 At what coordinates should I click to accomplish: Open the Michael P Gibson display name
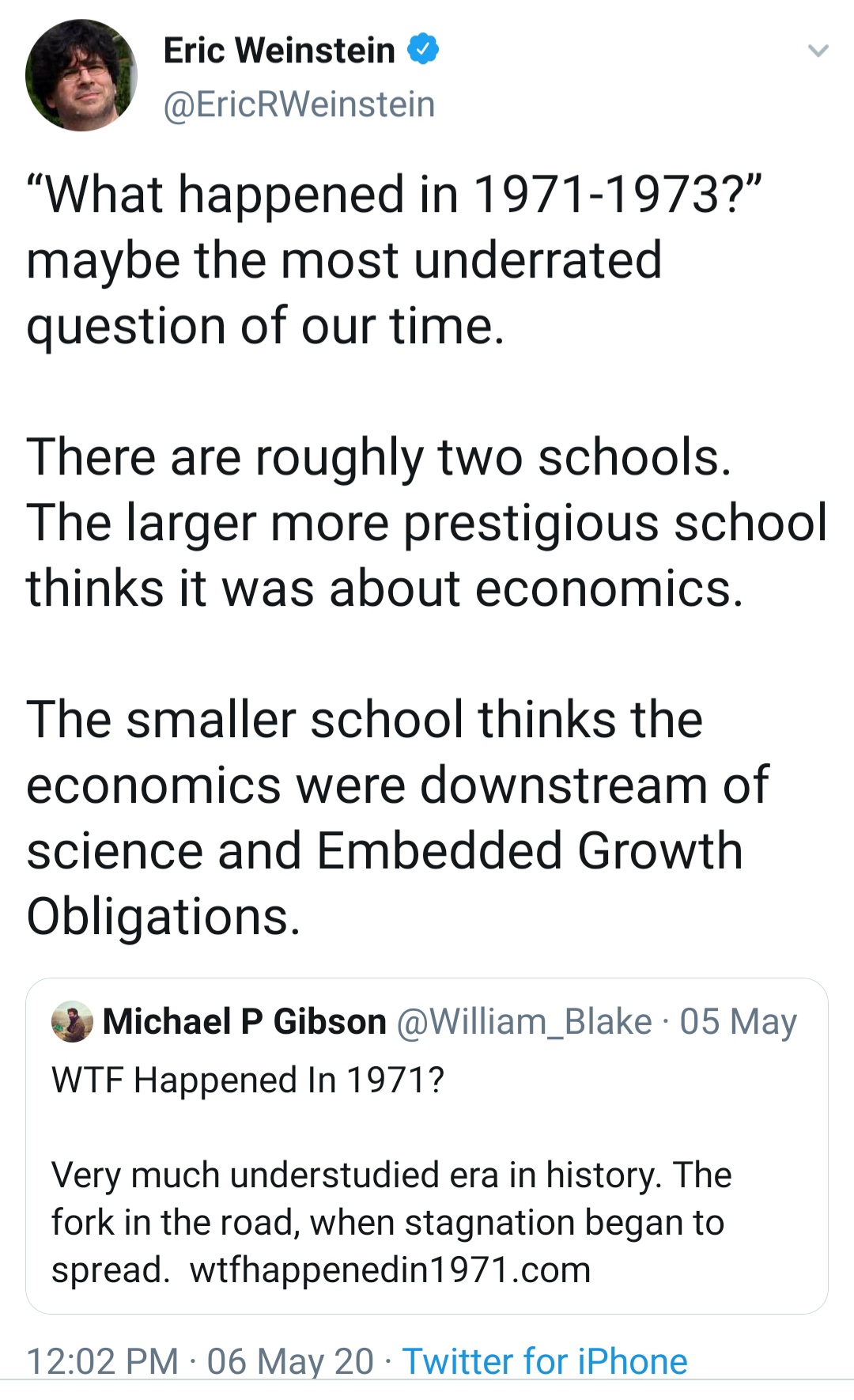tap(244, 1021)
